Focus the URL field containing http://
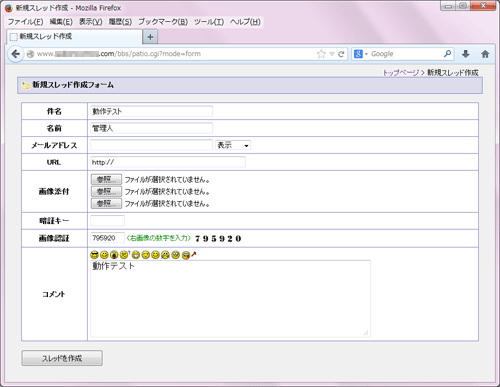500x387 pixels. 168,162
